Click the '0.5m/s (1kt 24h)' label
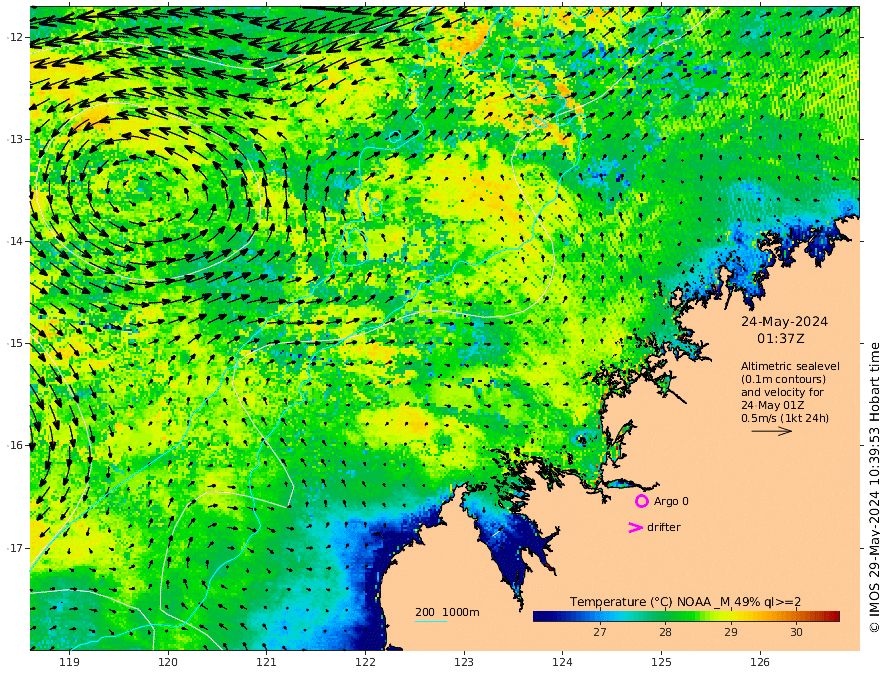This screenshot has height=680, width=880. pos(785,418)
